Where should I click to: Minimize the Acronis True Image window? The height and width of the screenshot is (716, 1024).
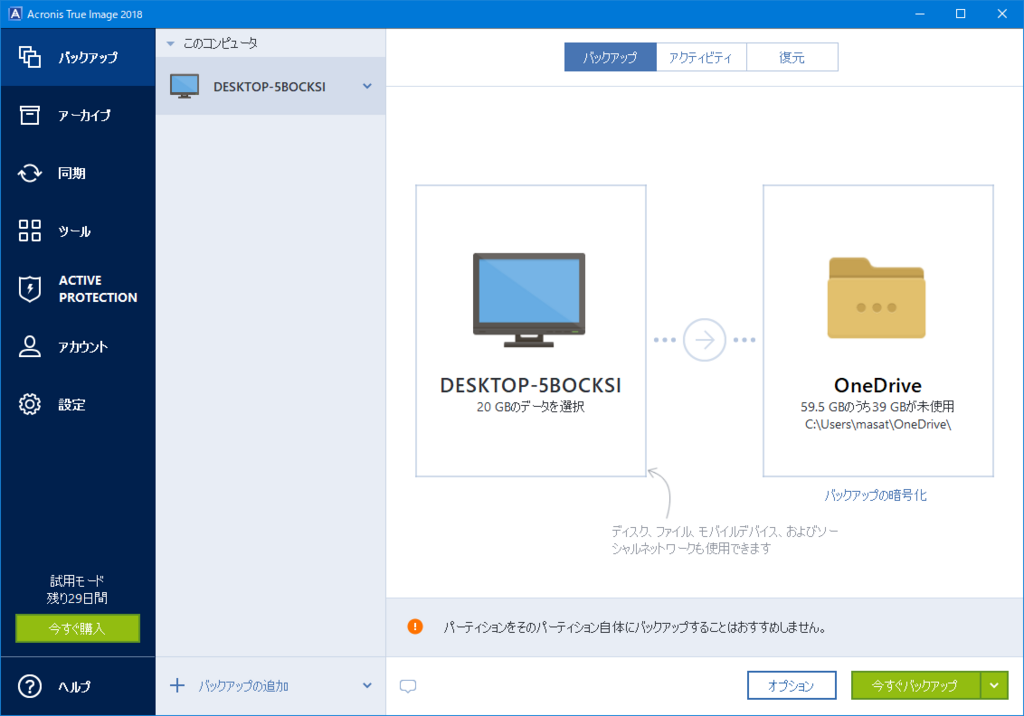pos(920,14)
